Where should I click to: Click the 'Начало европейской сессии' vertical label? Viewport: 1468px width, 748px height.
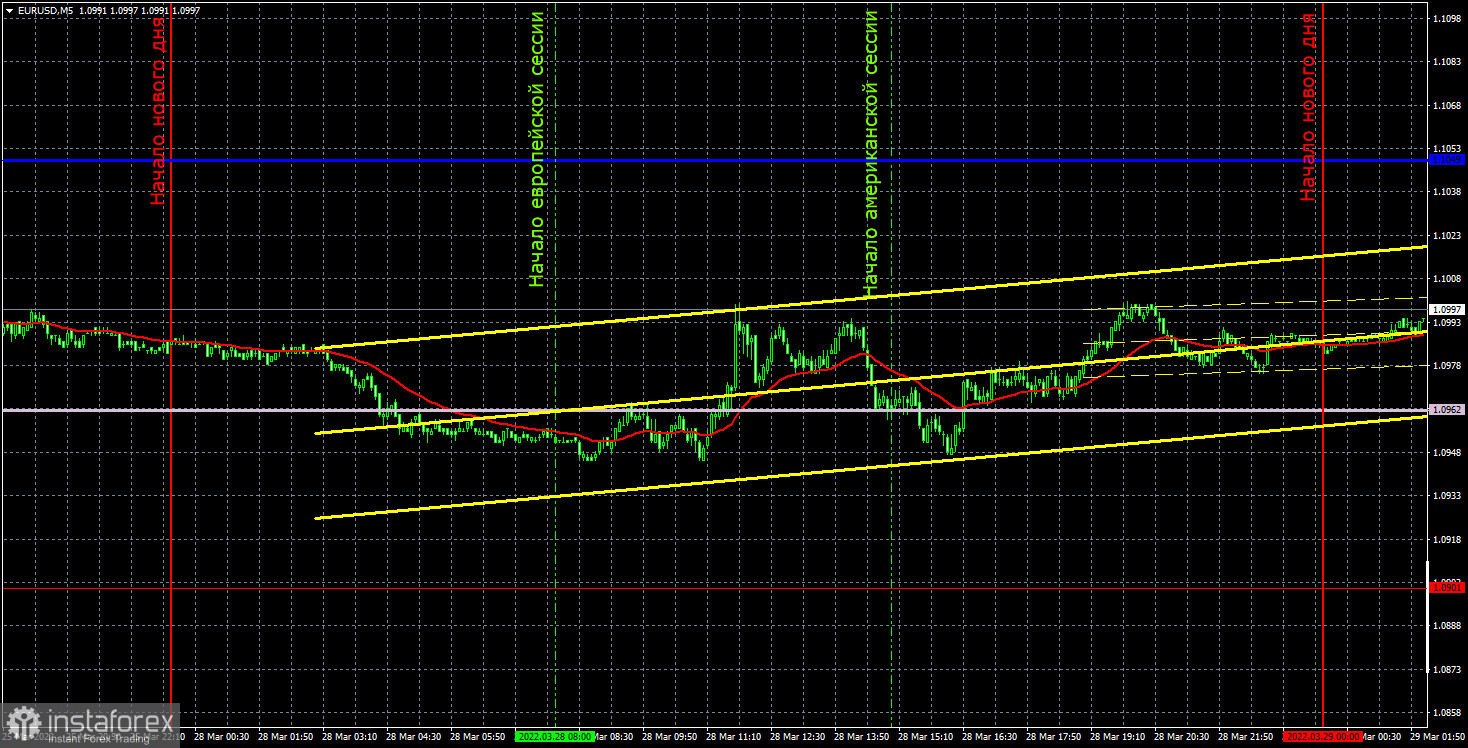[537, 150]
